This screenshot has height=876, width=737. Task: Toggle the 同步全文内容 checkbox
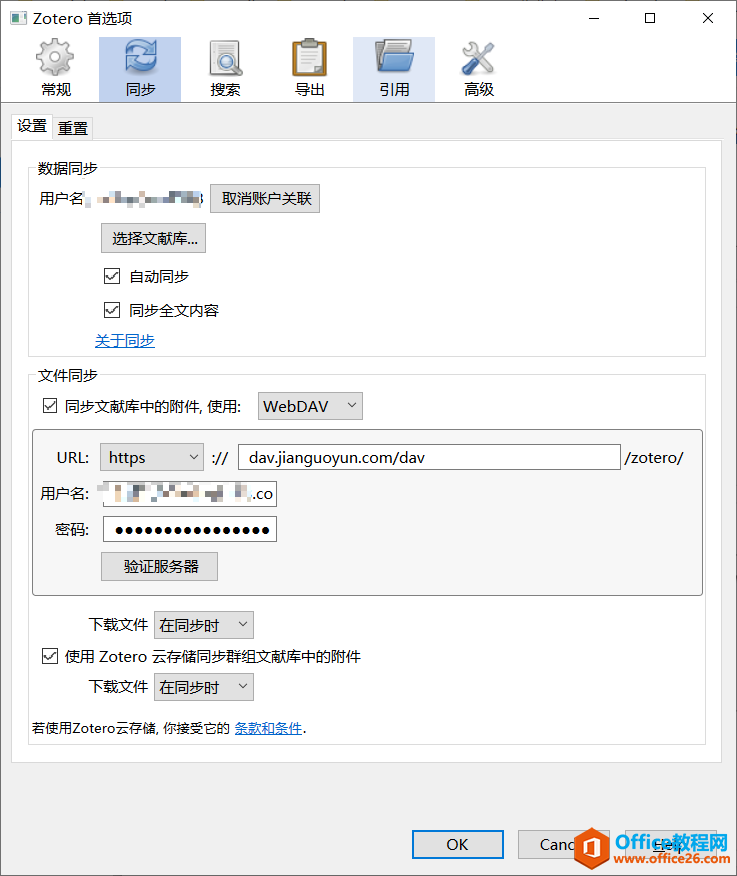point(112,310)
